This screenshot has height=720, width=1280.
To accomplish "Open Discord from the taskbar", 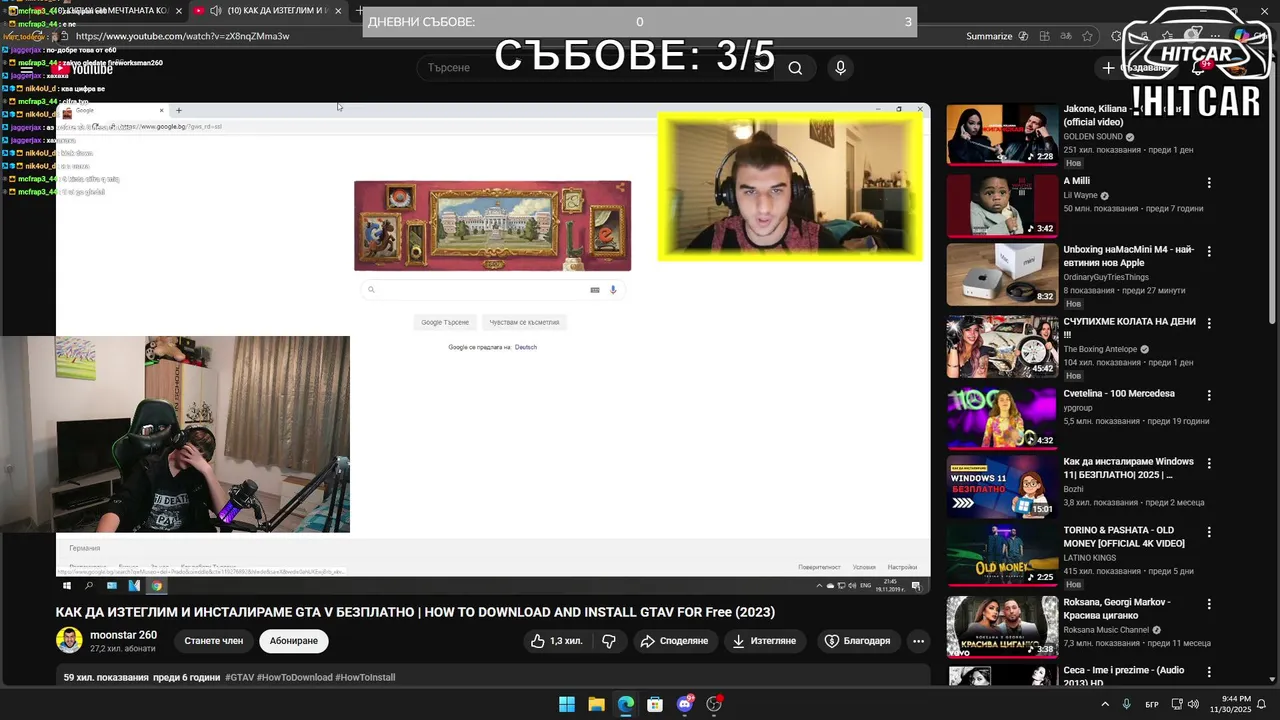I will pos(685,704).
